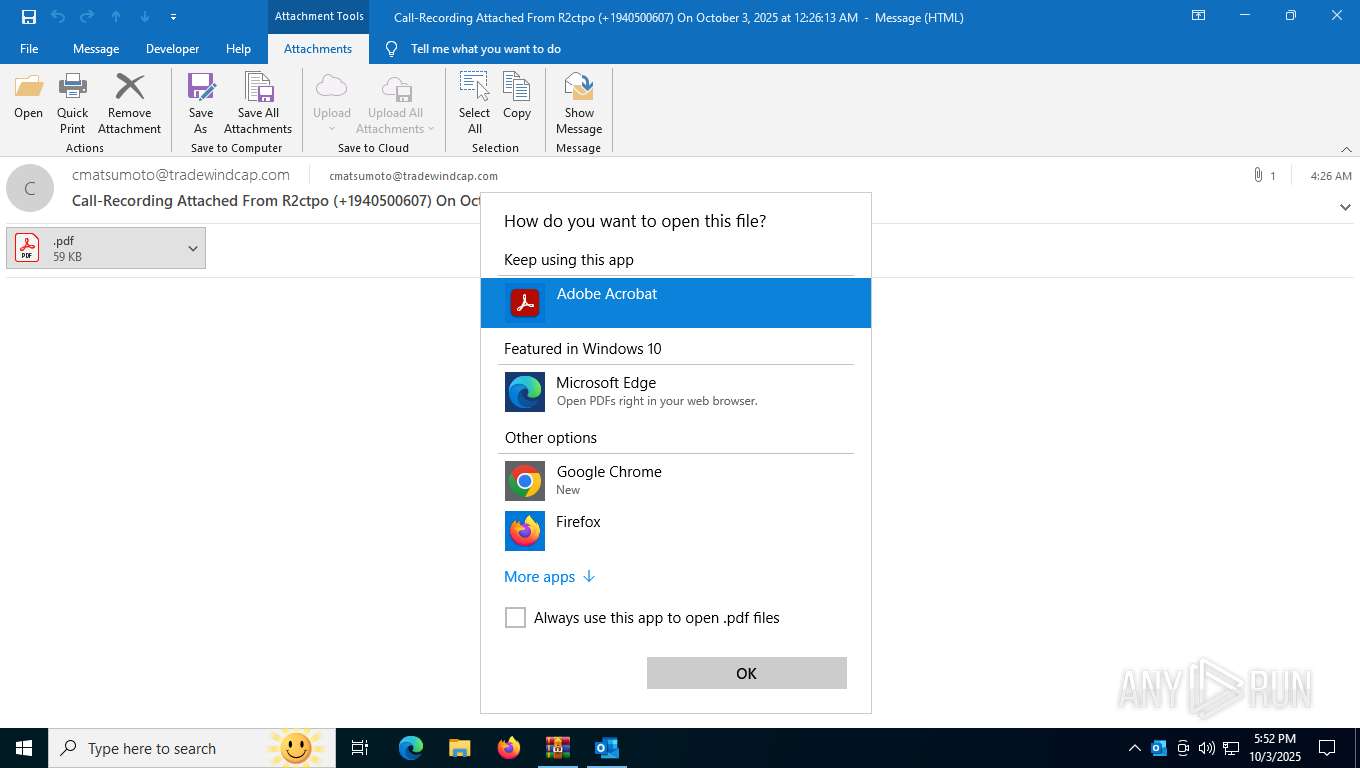1360x768 pixels.
Task: Open the notification center icon
Action: (1327, 748)
